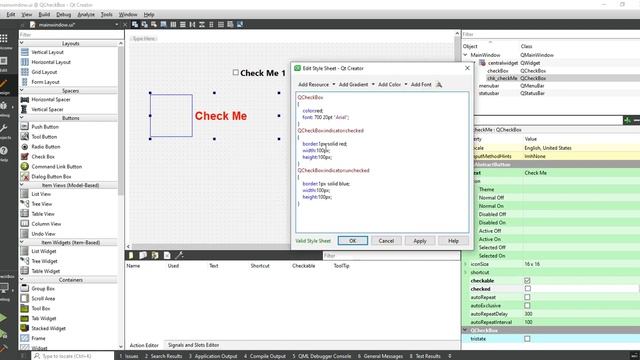Click New action icon in Action Editor
640x360 pixels.
[x=131, y=256]
